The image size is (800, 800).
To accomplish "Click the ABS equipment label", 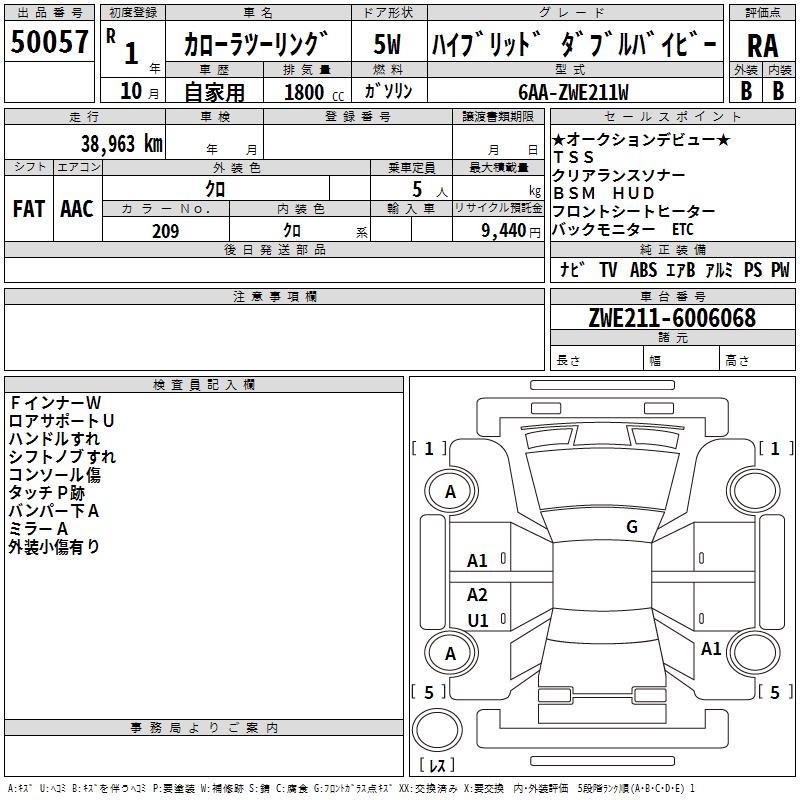I will pos(644,270).
